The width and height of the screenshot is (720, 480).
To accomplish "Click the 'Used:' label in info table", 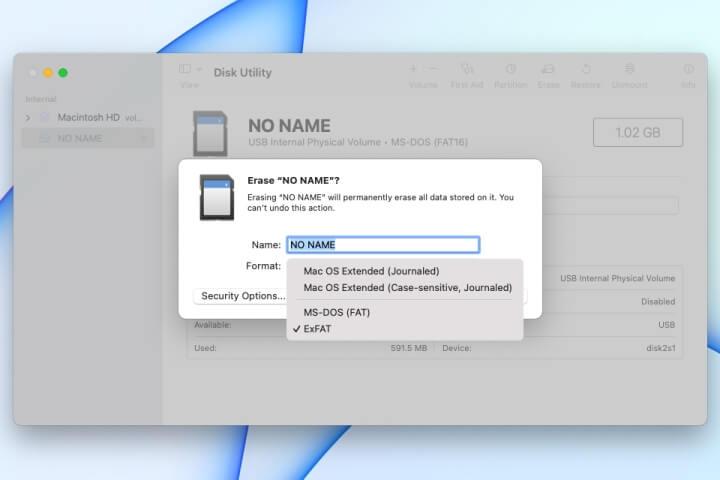I will click(205, 348).
